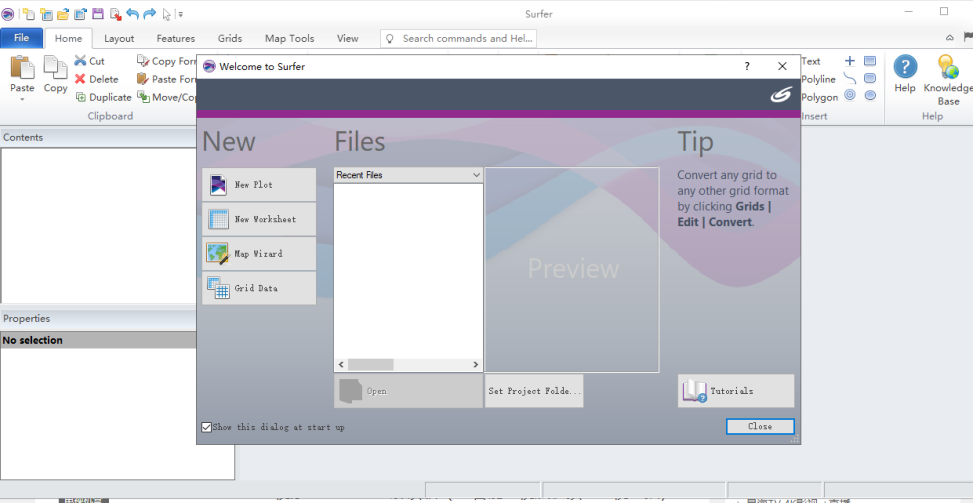Click the Redo arrow
This screenshot has width=973, height=503.
[150, 14]
